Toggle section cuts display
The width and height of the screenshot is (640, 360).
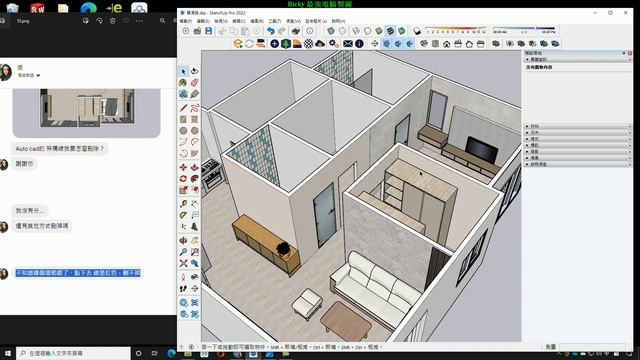[398, 43]
